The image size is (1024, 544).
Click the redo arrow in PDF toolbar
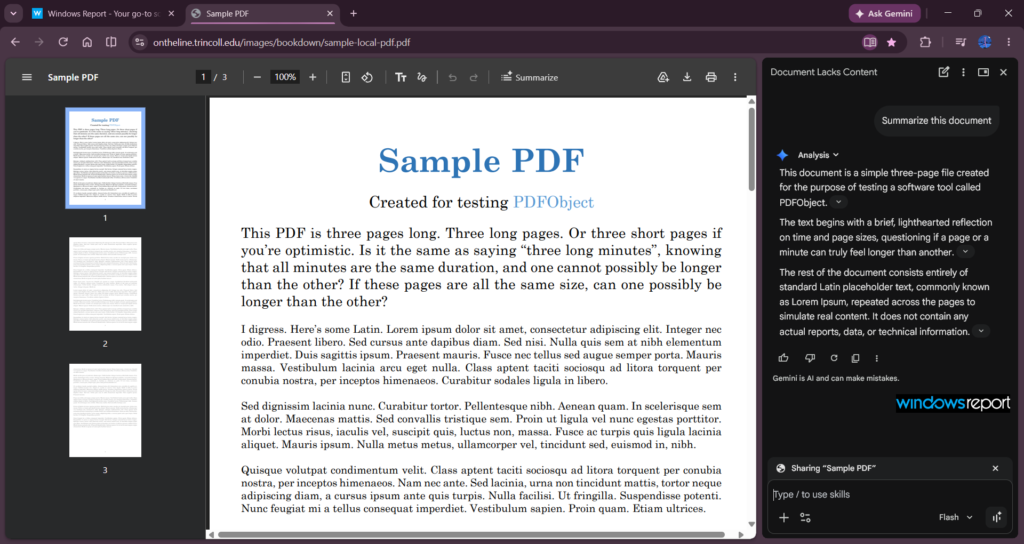coord(473,77)
